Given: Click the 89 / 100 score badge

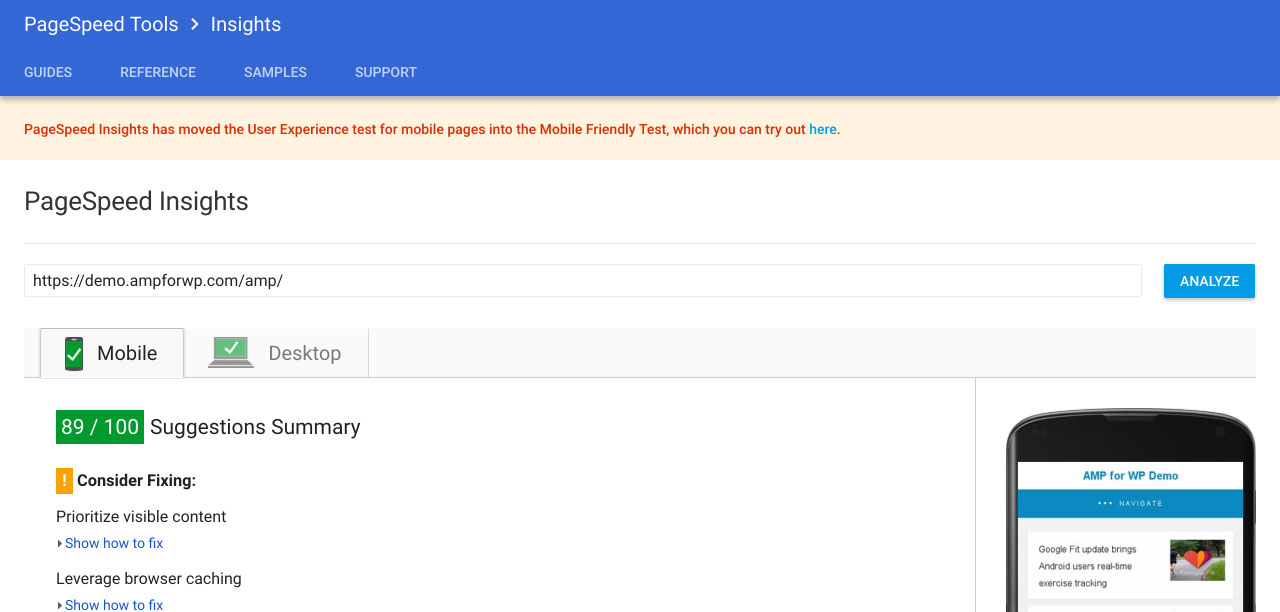Looking at the screenshot, I should coord(100,427).
